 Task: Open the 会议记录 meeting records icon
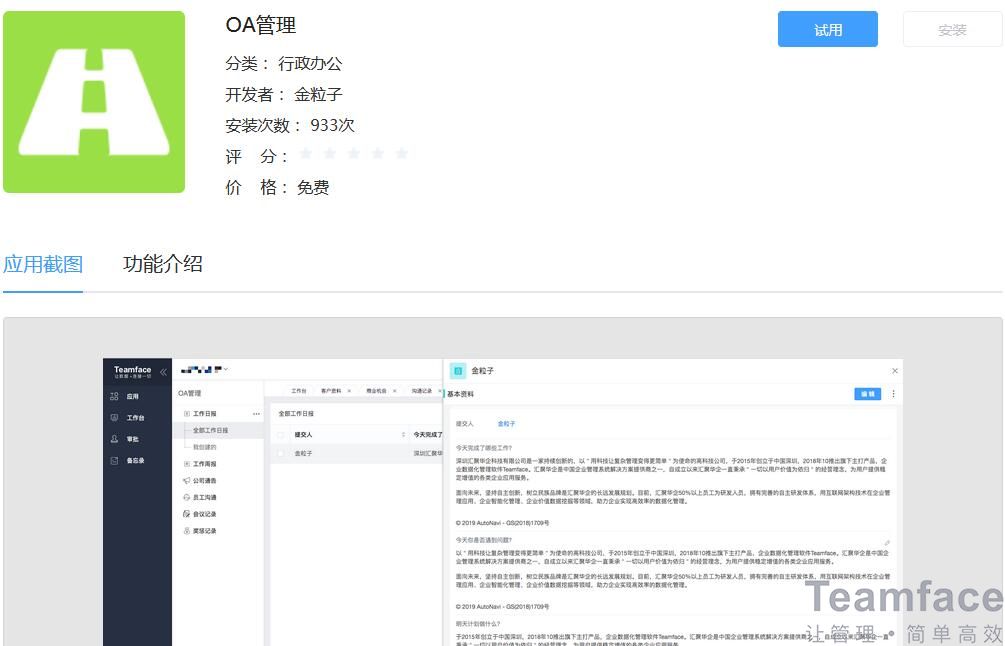point(186,513)
